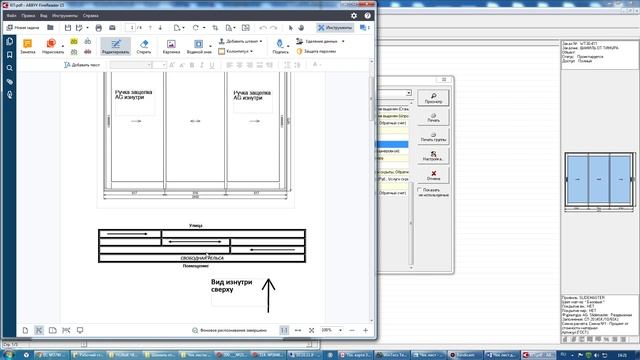Screen dimensions: 640x360
Task: Click the Просмотр button in print dialog
Action: [x=433, y=98]
